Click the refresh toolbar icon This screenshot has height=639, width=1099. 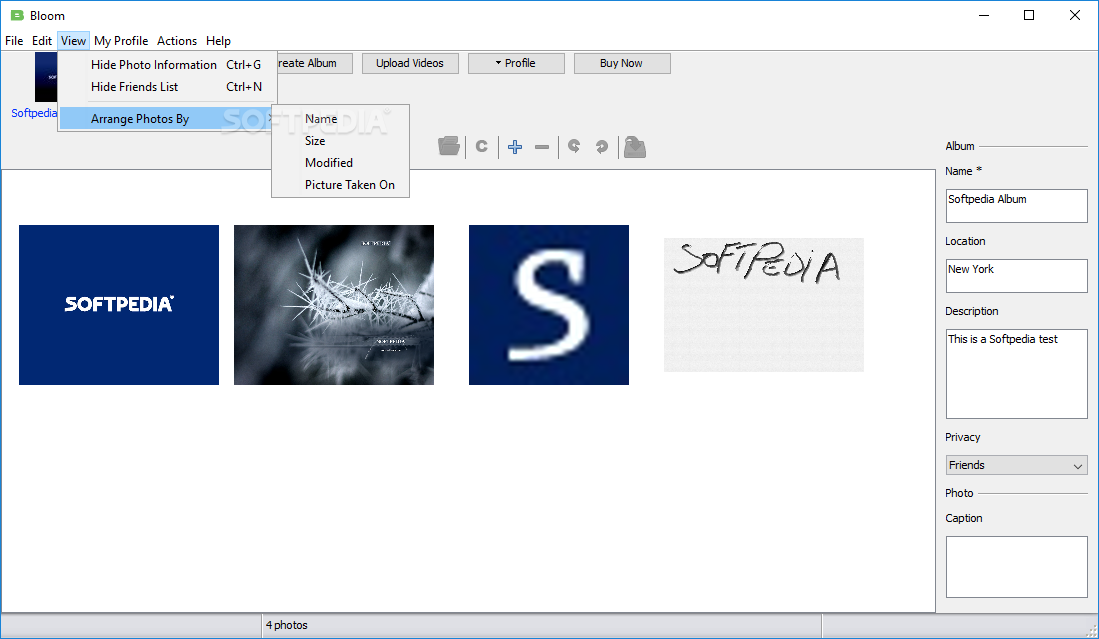click(482, 146)
